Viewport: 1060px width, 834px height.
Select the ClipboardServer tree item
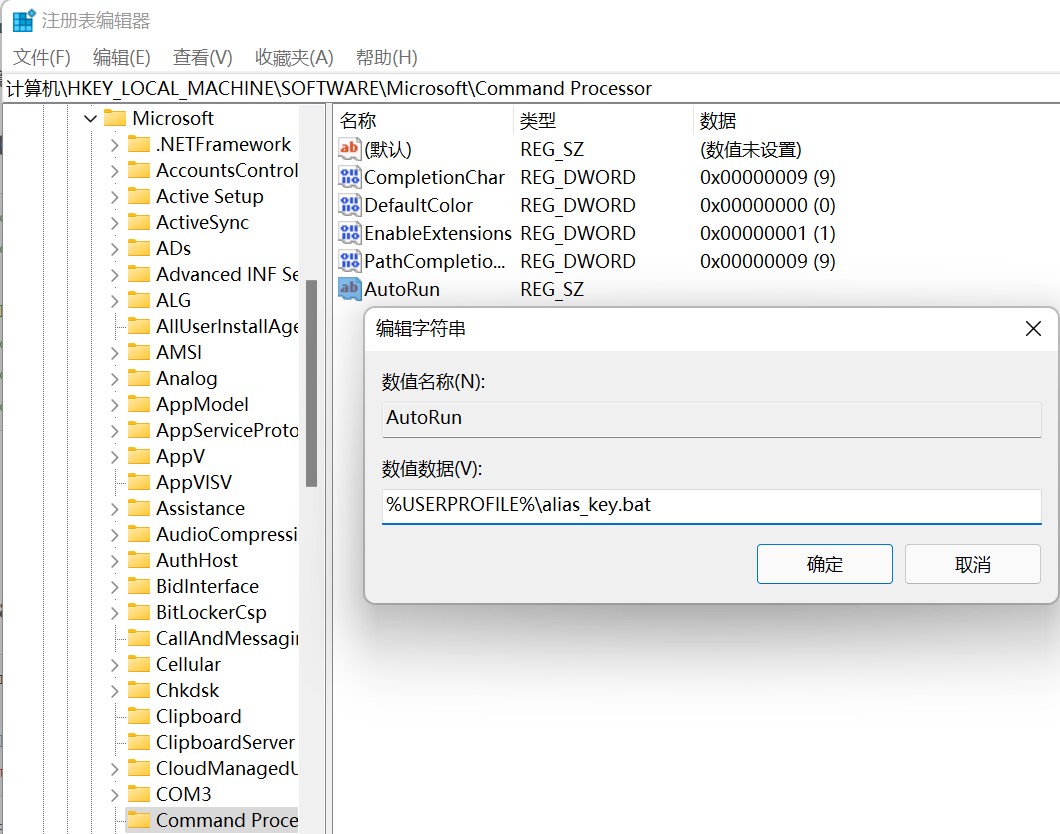click(225, 743)
